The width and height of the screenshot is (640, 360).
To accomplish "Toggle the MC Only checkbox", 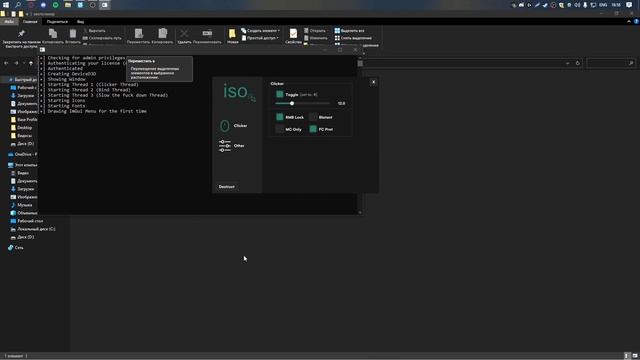I will coord(280,129).
